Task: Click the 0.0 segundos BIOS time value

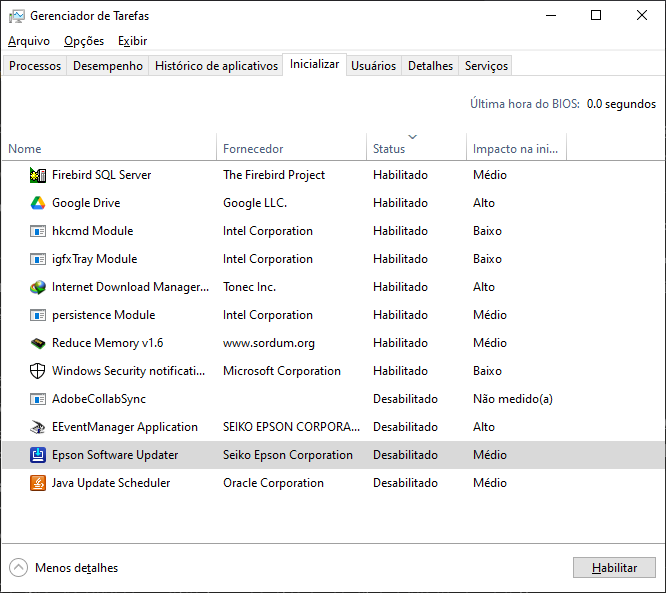Action: (621, 104)
